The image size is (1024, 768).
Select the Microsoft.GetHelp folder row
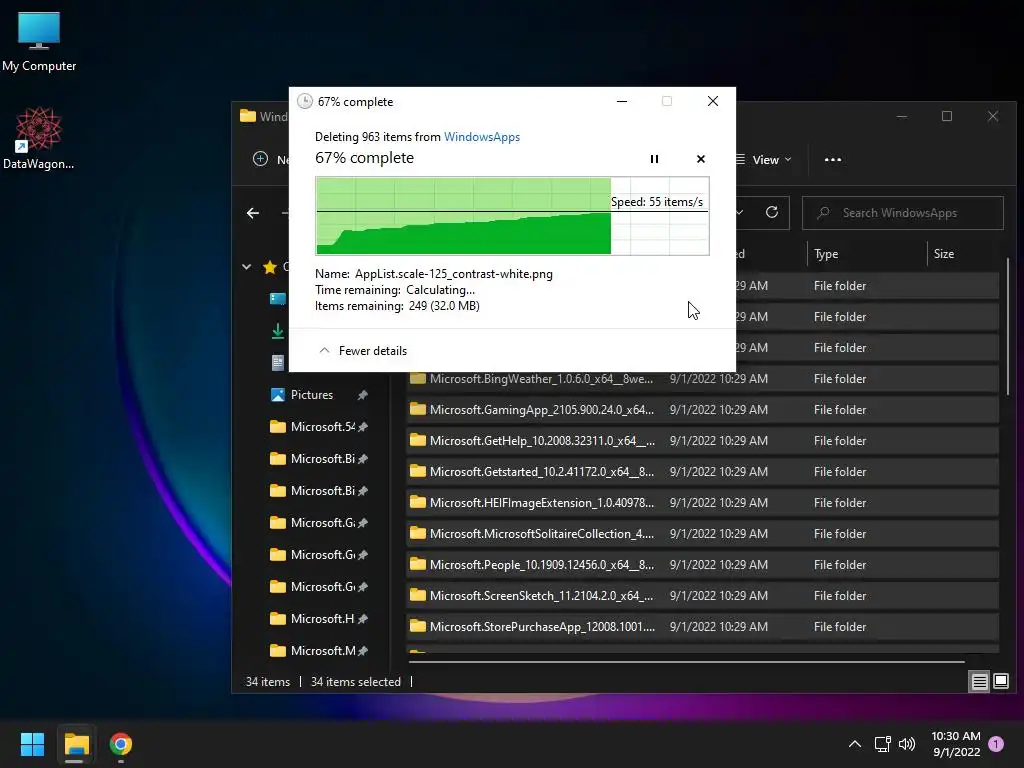click(x=702, y=441)
